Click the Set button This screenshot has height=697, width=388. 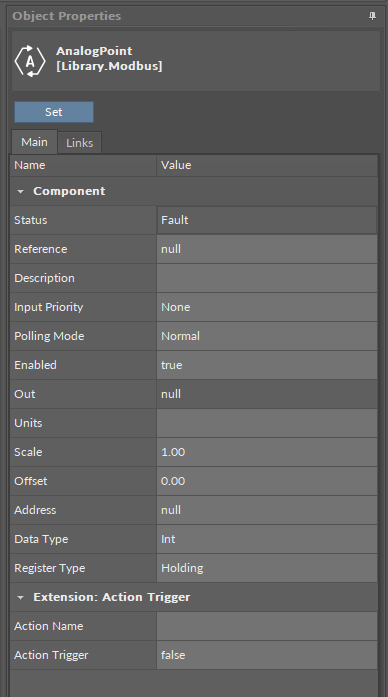point(54,112)
